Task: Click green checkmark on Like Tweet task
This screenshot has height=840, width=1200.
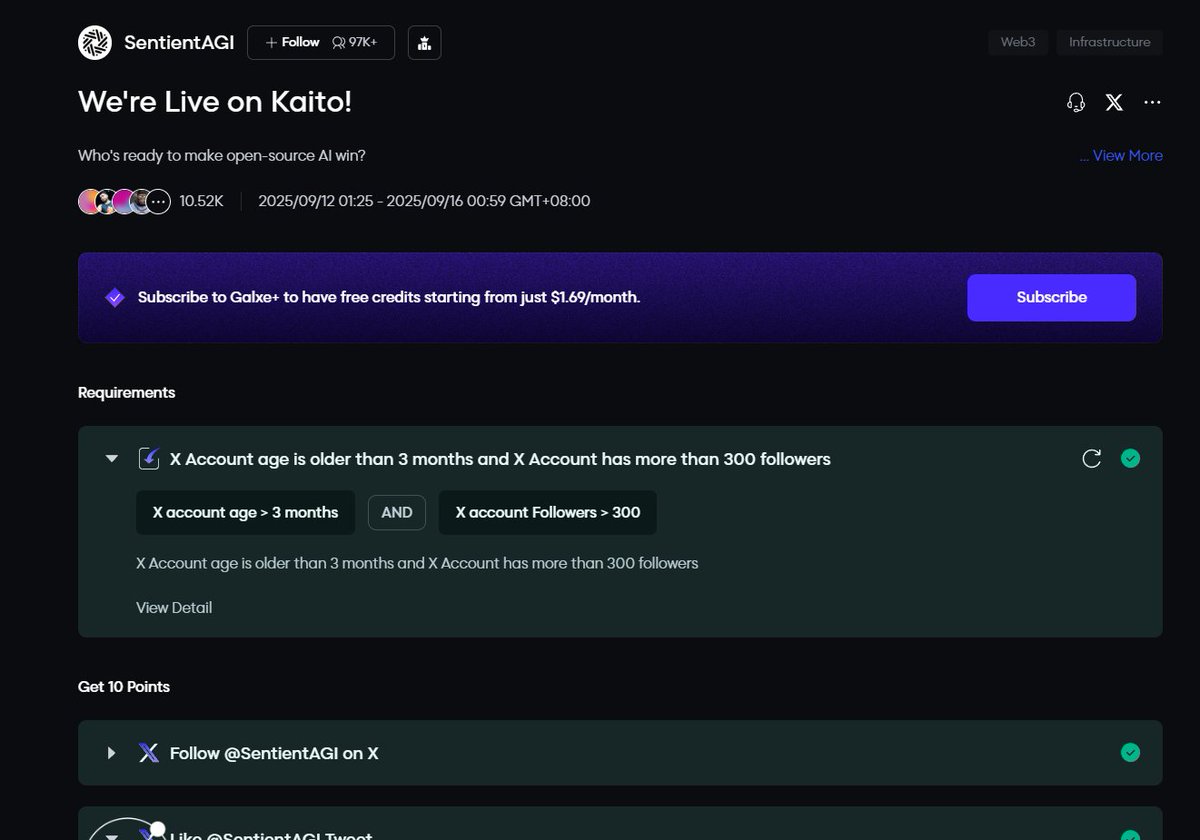Action: click(x=1130, y=835)
